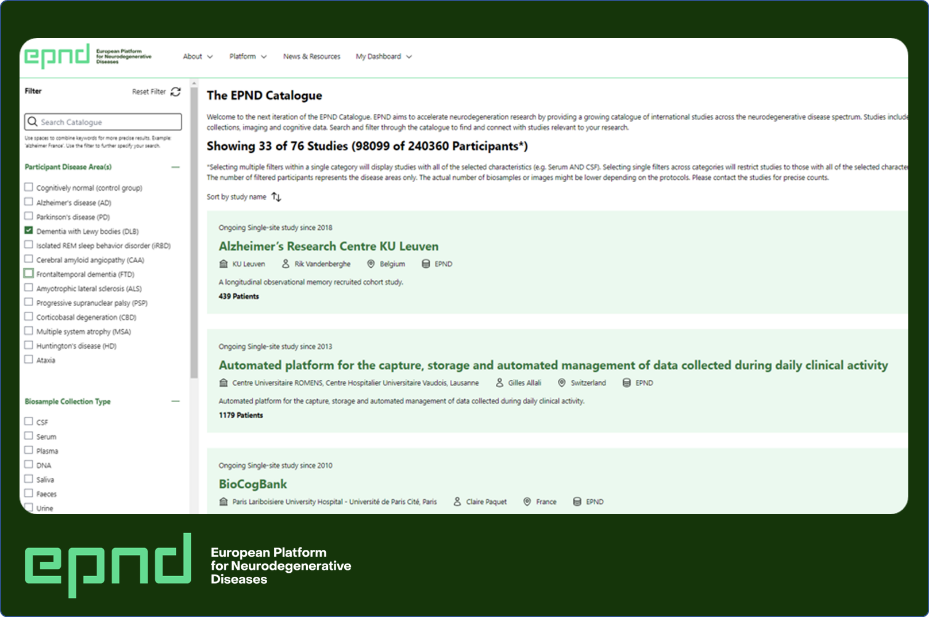This screenshot has width=929, height=617.
Task: Click inside the Search Catalogue field
Action: point(100,121)
